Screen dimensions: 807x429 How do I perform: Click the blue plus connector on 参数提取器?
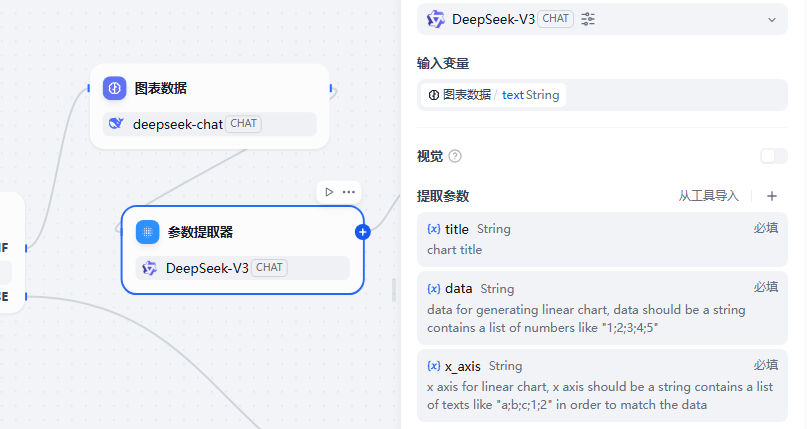click(x=362, y=232)
